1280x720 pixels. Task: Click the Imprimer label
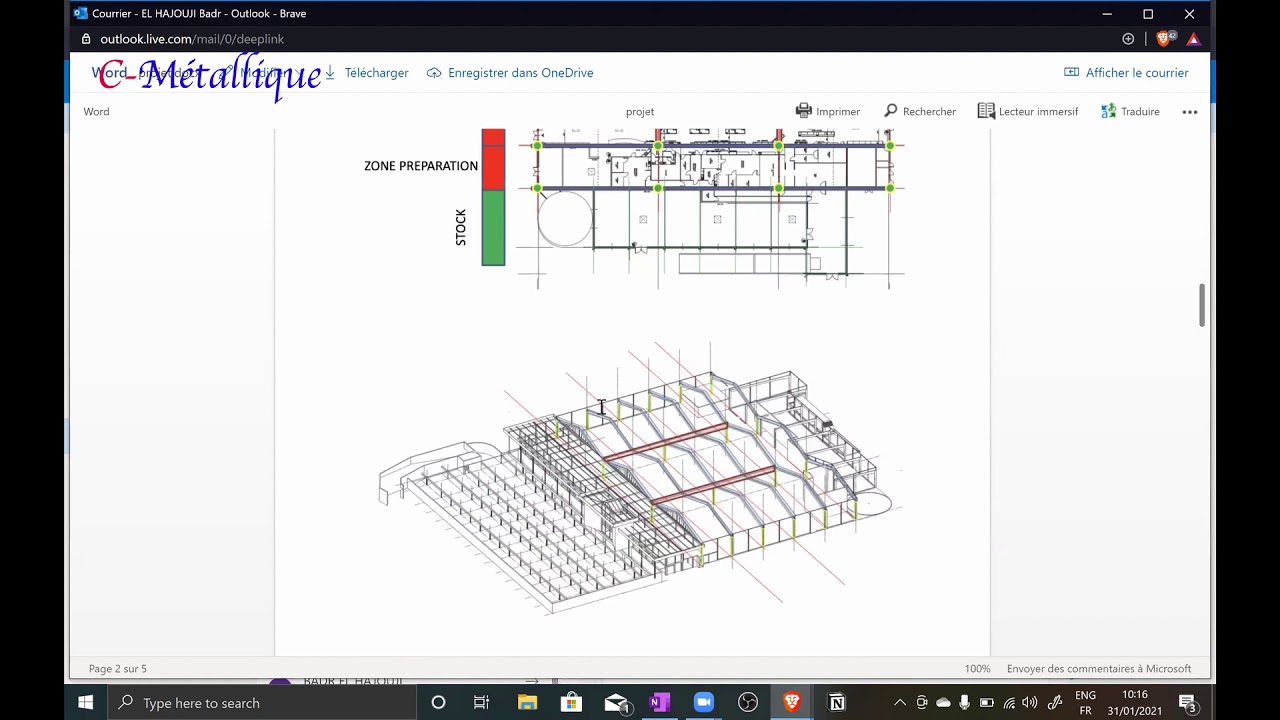838,112
